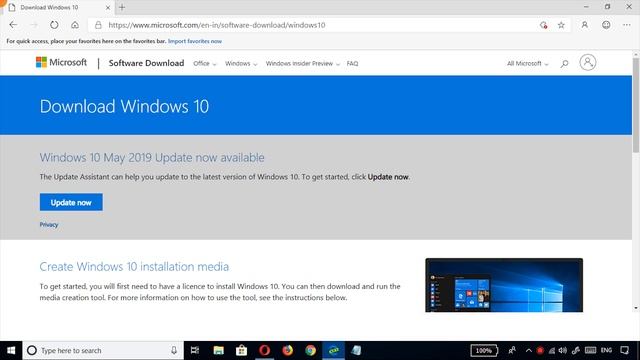
Task: Open a new browser tab
Action: point(122,7)
